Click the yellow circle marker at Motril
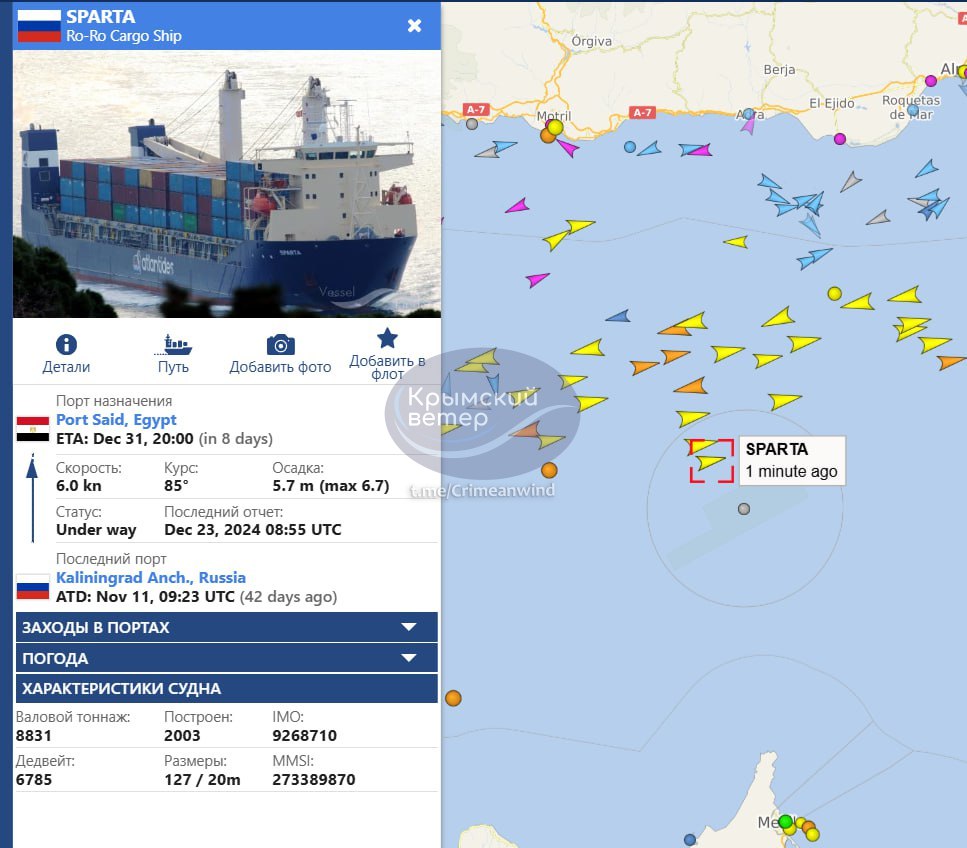This screenshot has height=848, width=967. [556, 127]
